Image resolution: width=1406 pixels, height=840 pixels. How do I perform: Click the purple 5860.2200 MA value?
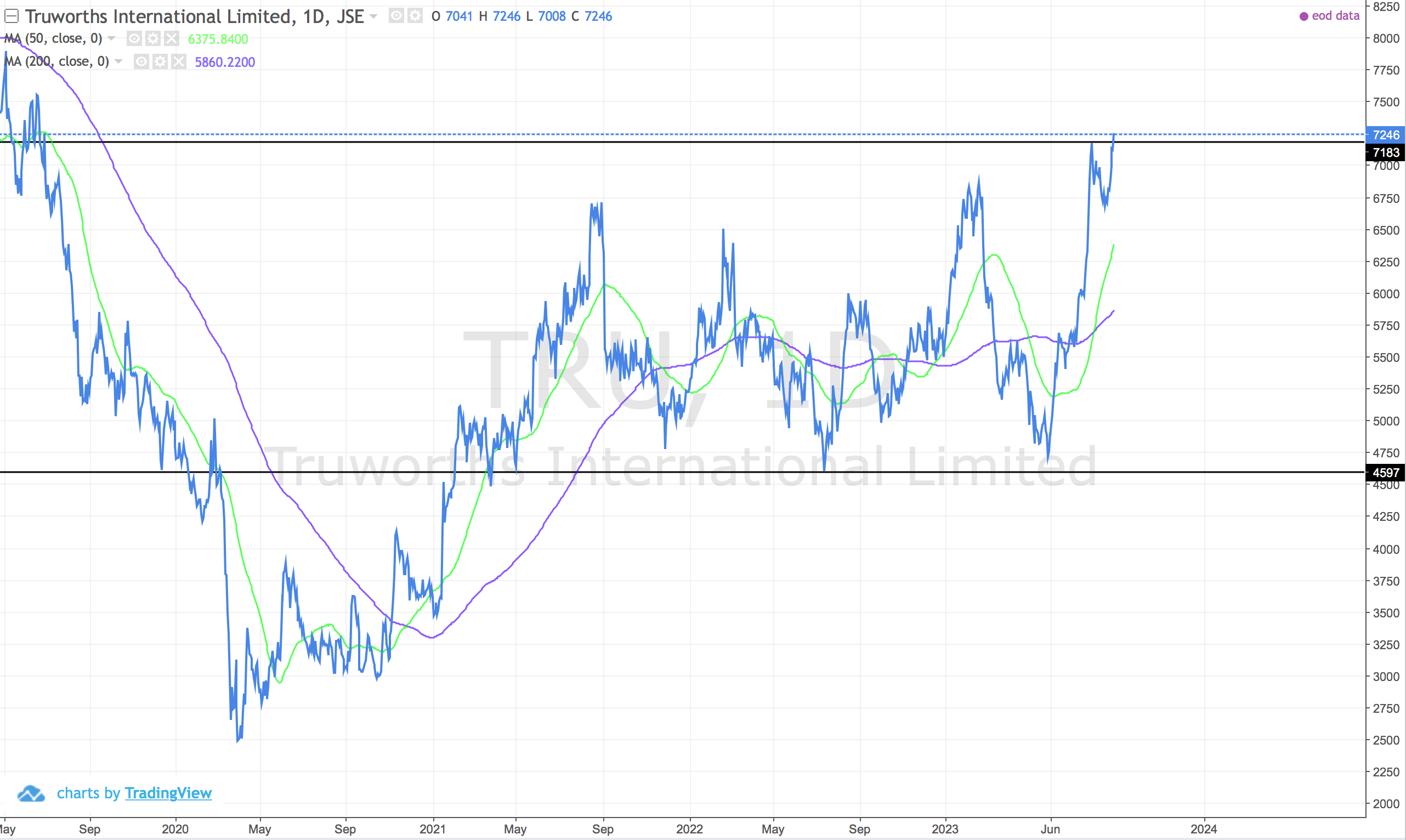[x=225, y=62]
